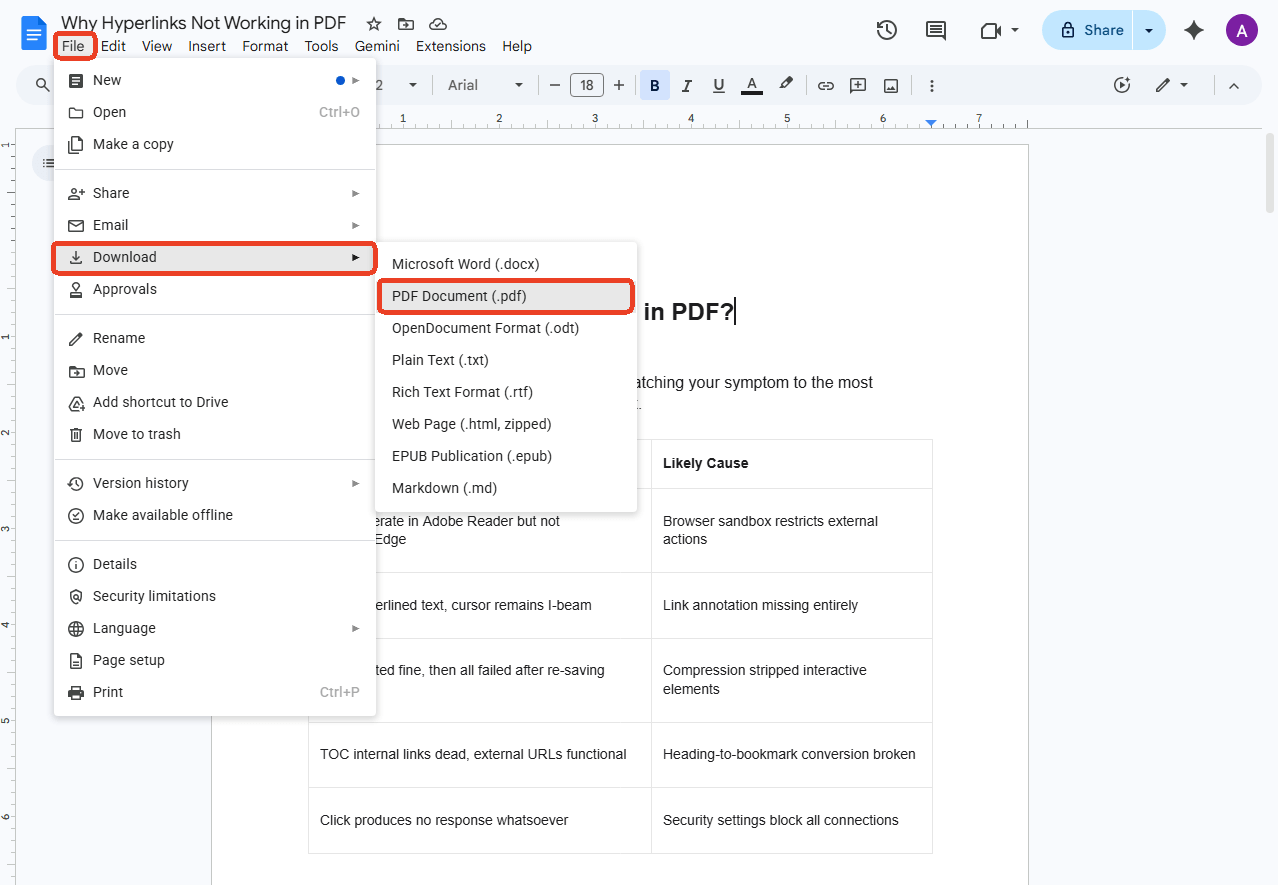Insert a link using the link icon

(x=826, y=85)
